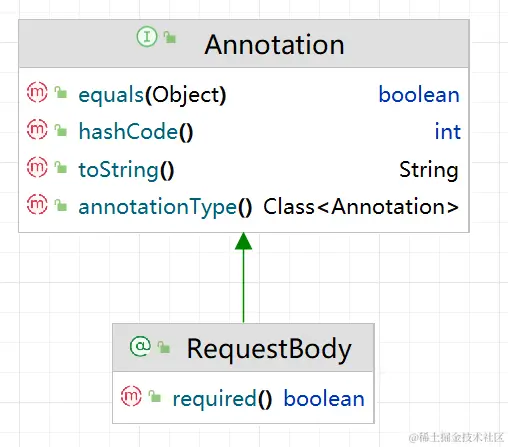This screenshot has width=508, height=447.
Task: Click the Class<Annotation> return type
Action: coord(361,206)
